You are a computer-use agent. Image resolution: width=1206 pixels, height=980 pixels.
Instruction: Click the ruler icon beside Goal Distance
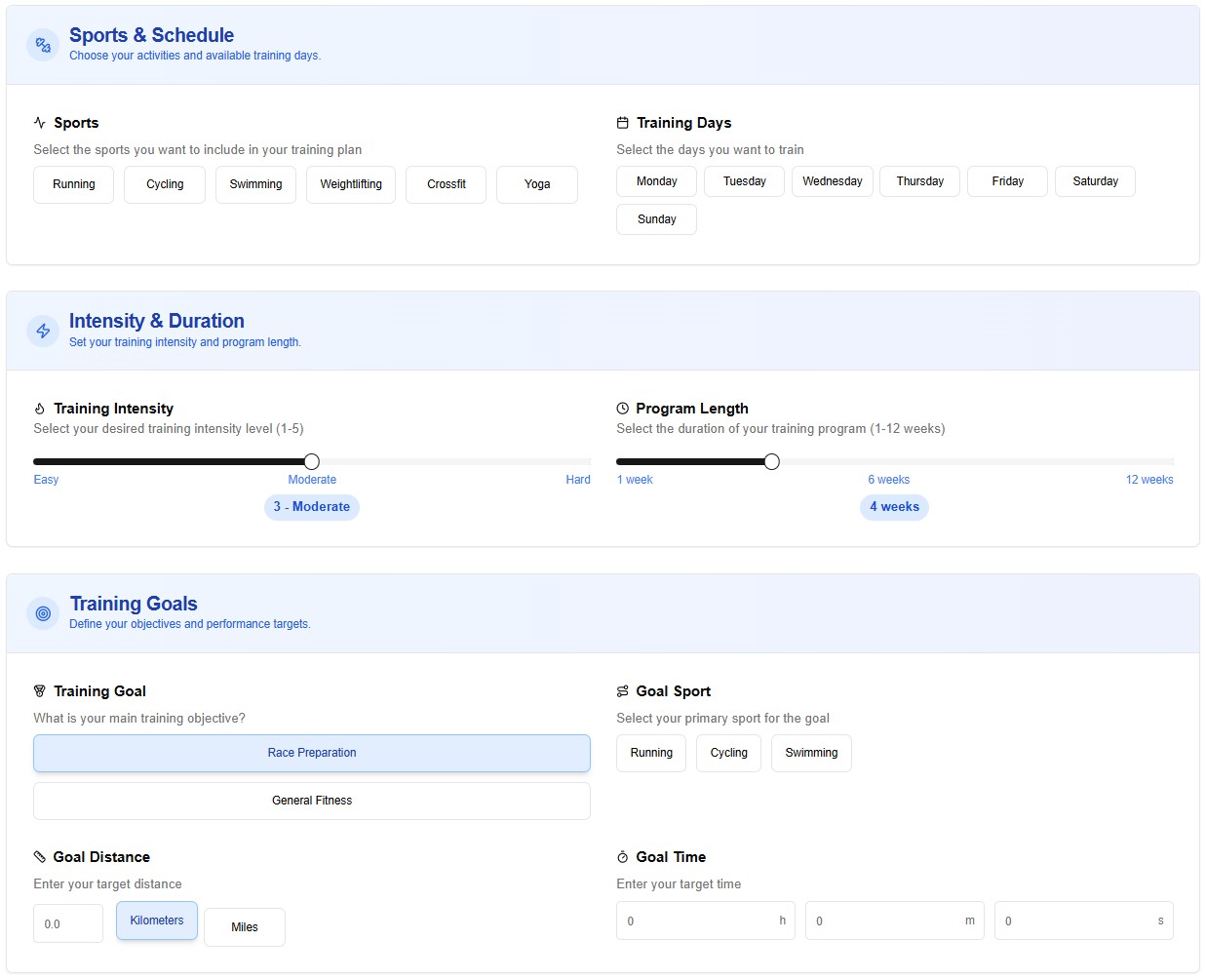point(40,857)
